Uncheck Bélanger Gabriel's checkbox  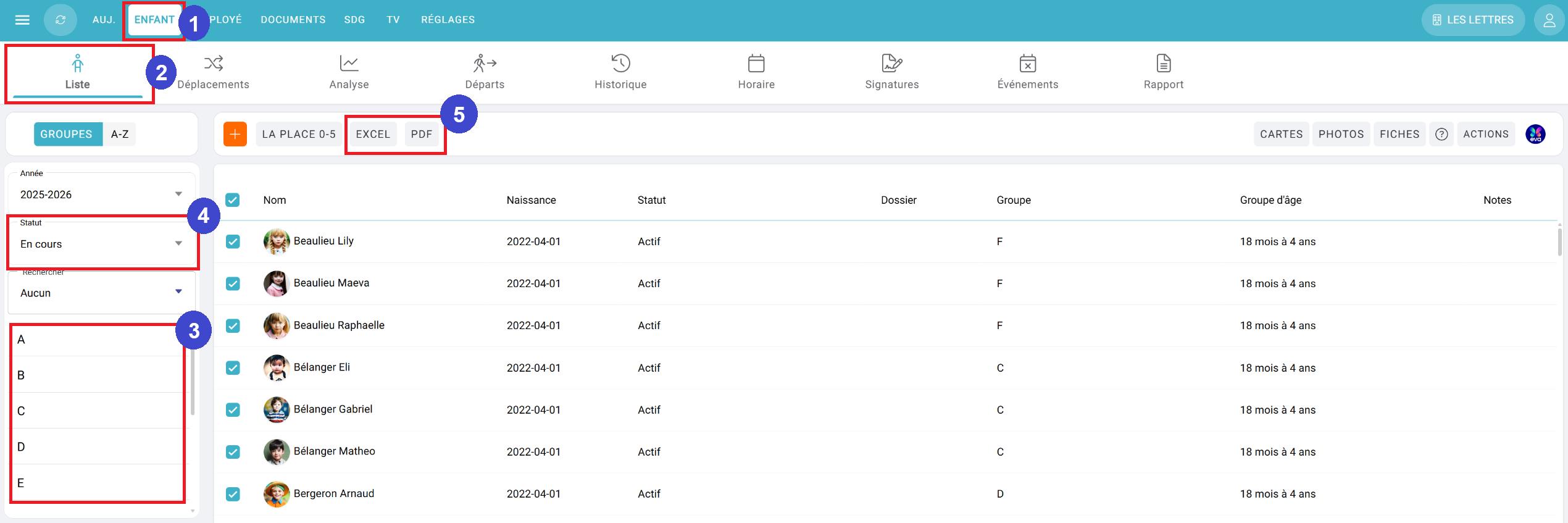tap(233, 410)
